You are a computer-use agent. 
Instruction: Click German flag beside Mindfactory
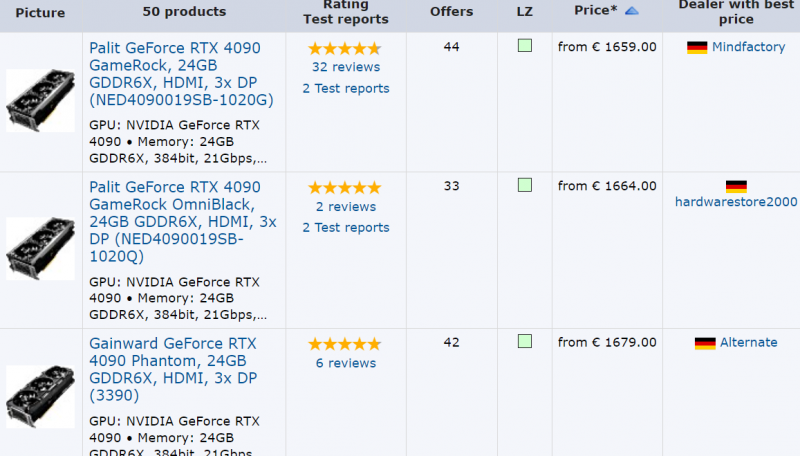[697, 47]
